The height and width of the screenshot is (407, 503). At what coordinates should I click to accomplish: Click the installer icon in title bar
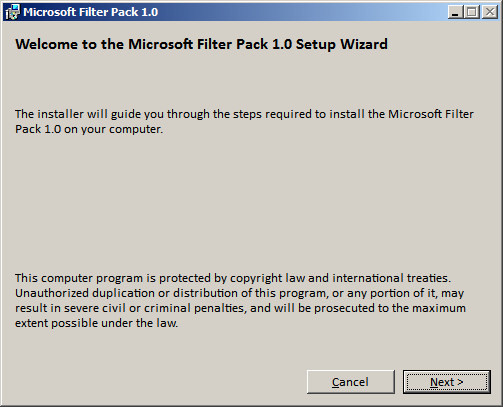click(12, 12)
